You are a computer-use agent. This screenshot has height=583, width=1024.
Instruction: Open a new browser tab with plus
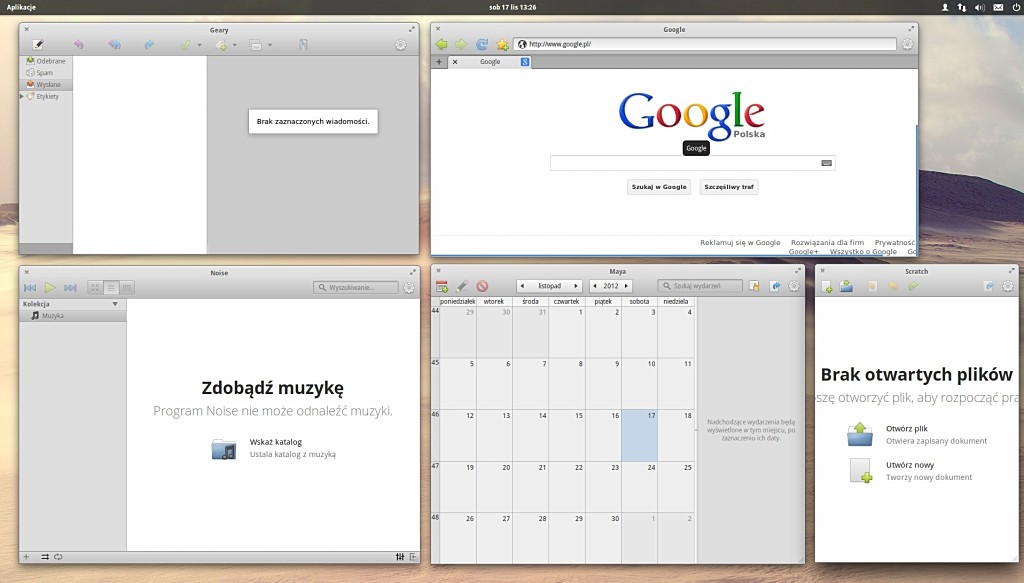[x=439, y=61]
